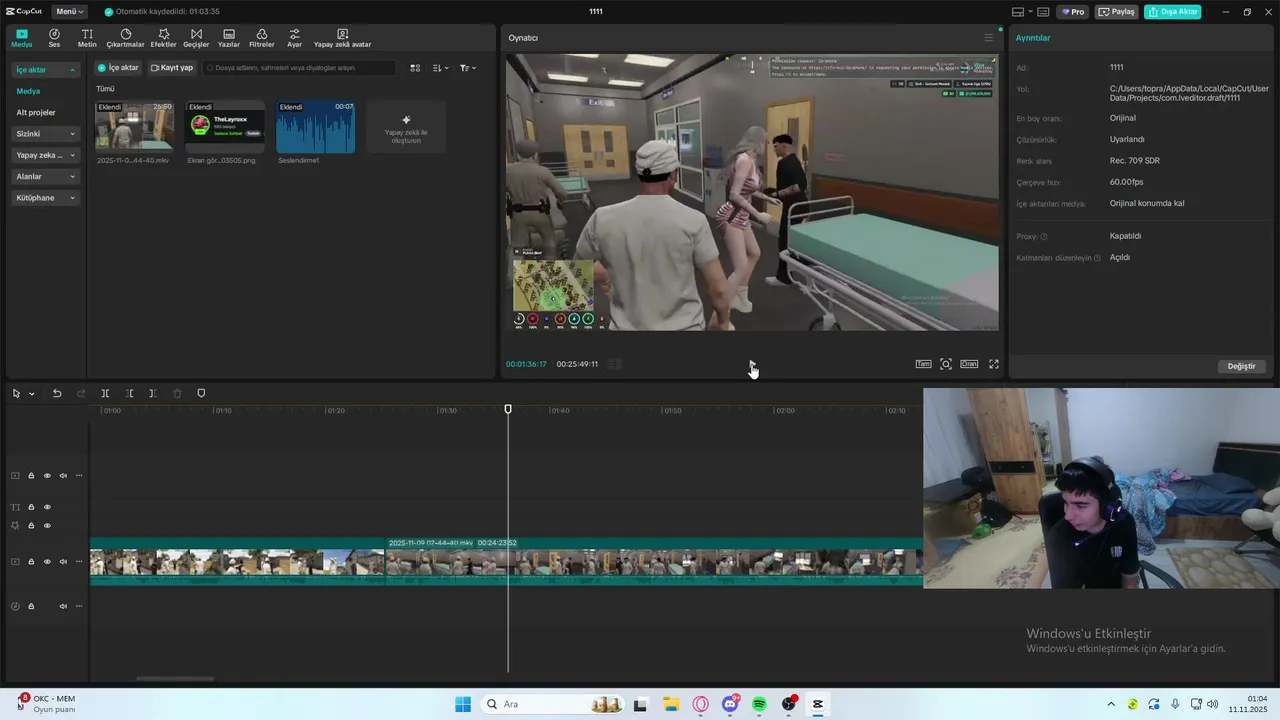The height and width of the screenshot is (720, 1280).
Task: Split the clip at playhead
Action: pyautogui.click(x=105, y=393)
